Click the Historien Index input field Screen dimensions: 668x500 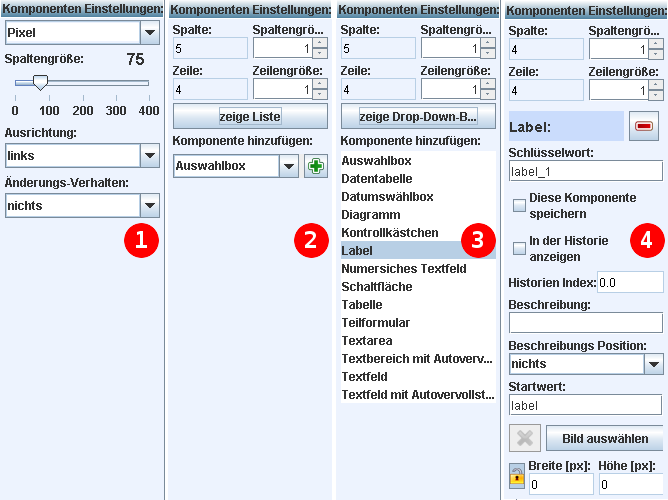coord(629,283)
